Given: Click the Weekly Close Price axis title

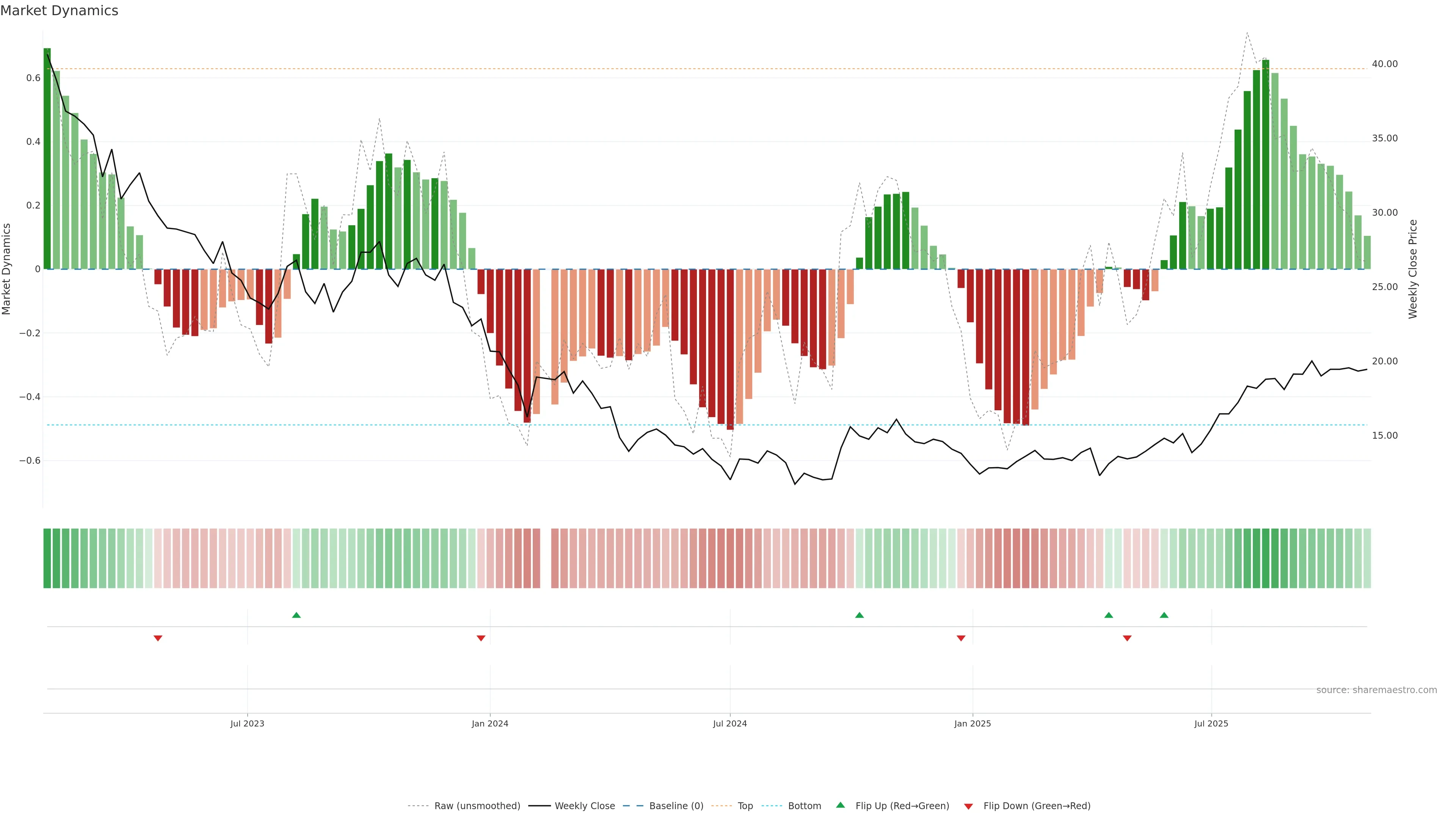Looking at the screenshot, I should [x=1413, y=269].
